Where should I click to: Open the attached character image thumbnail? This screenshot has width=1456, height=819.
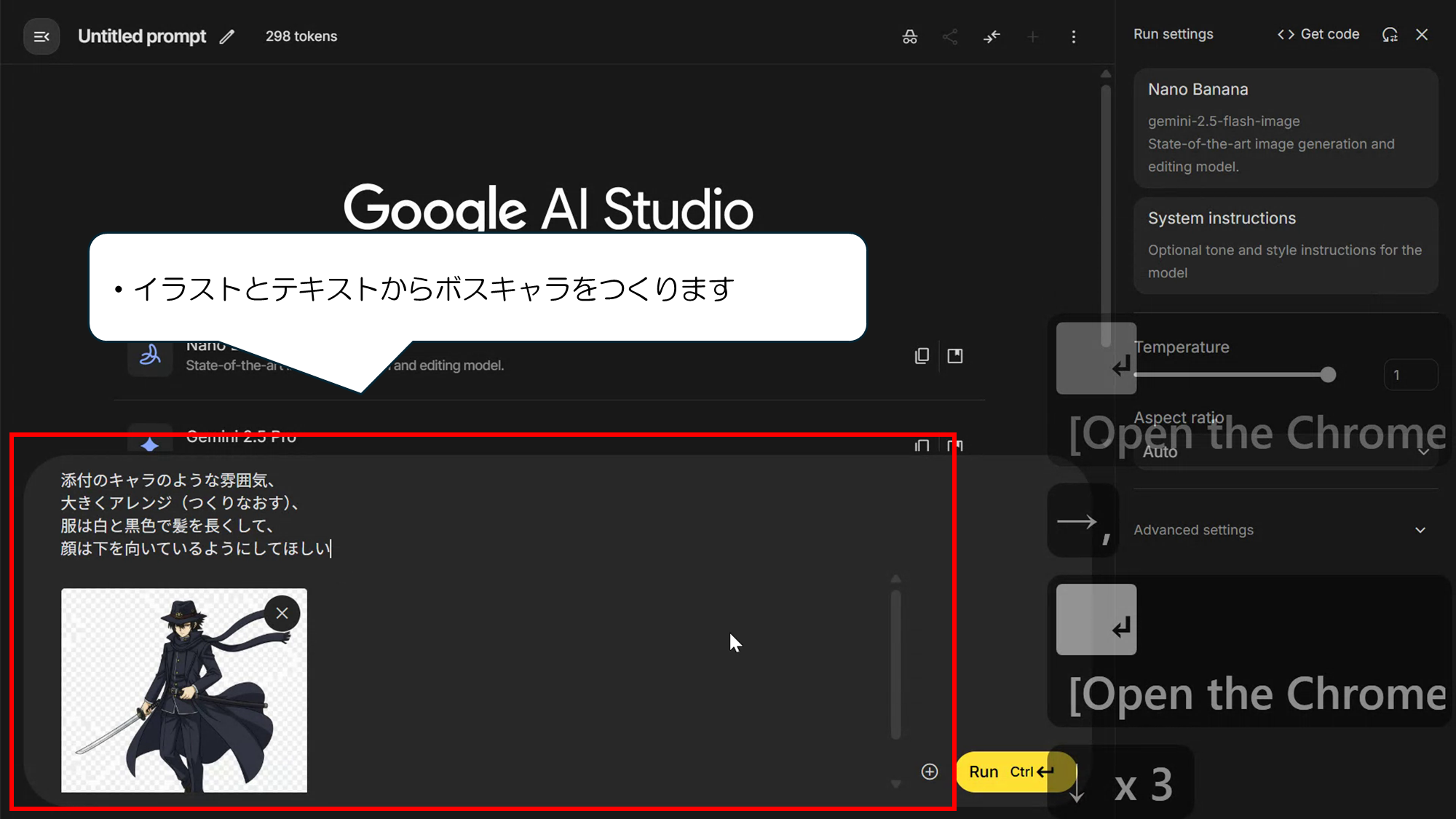184,690
